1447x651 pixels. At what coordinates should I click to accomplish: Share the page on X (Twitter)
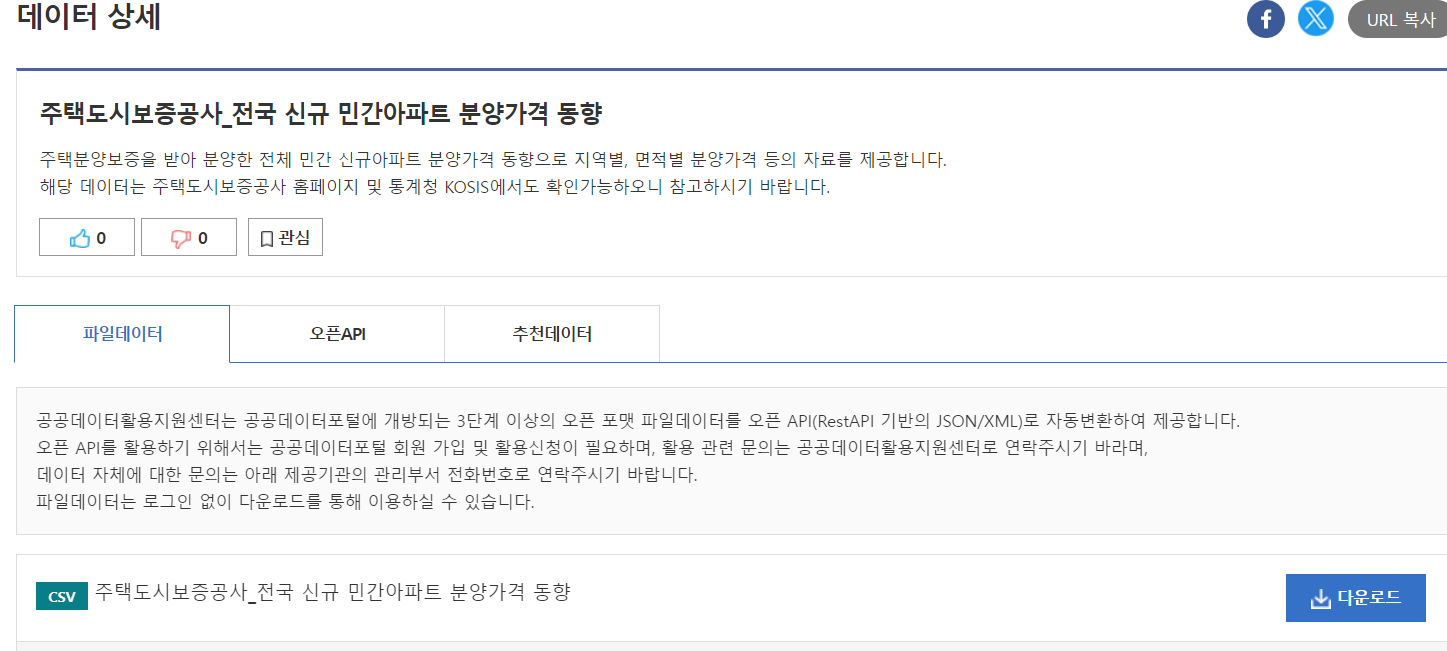coord(1316,19)
